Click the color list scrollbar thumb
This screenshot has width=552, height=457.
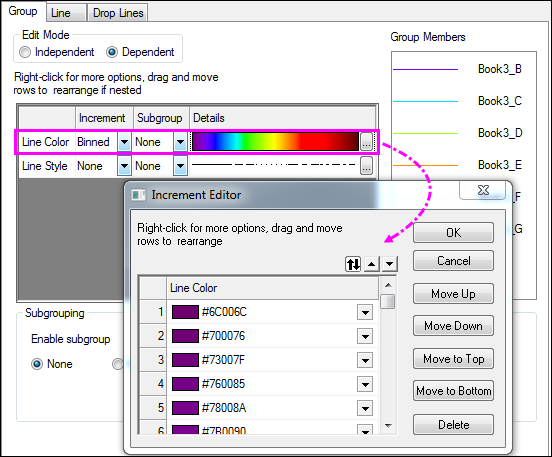388,301
